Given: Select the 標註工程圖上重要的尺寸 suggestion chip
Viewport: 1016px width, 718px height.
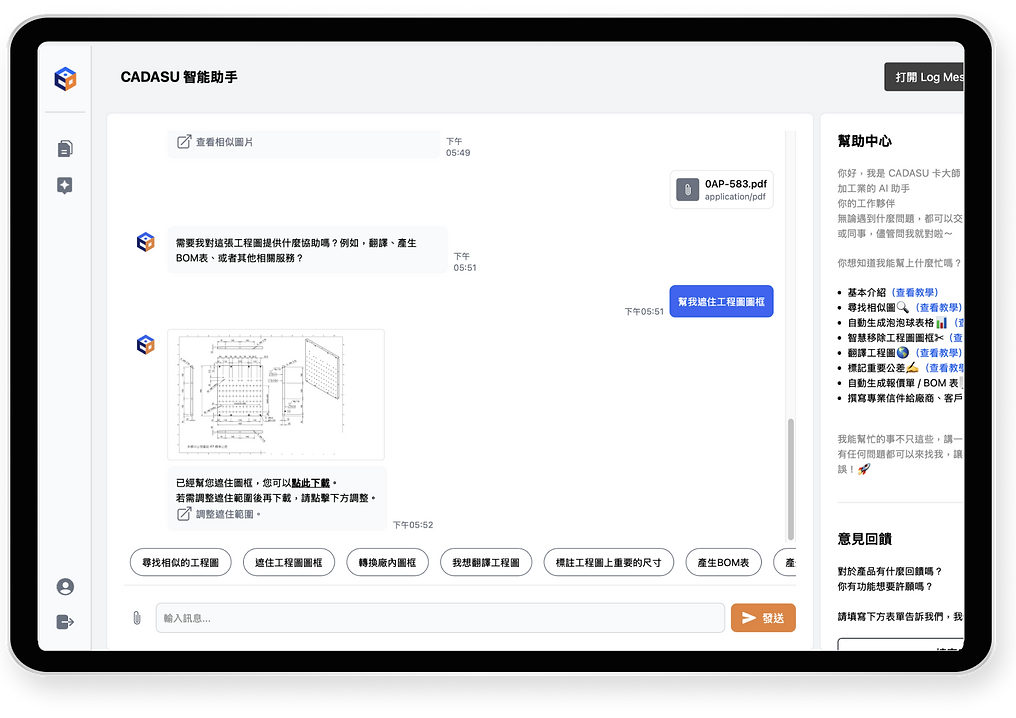Looking at the screenshot, I should [609, 562].
